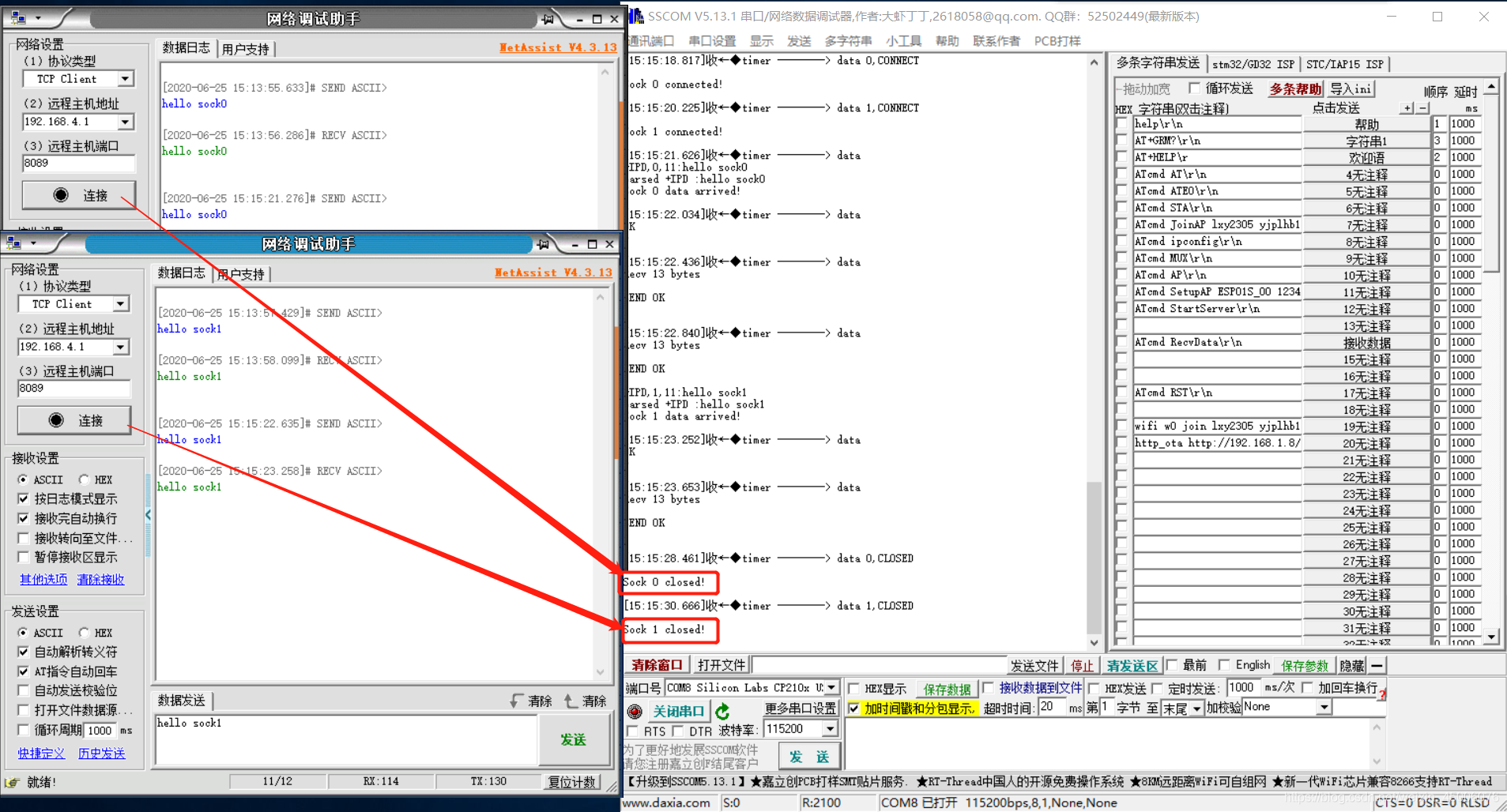This screenshot has width=1507, height=812.
Task: Click the hello sock1 send text box
Action: (x=346, y=740)
